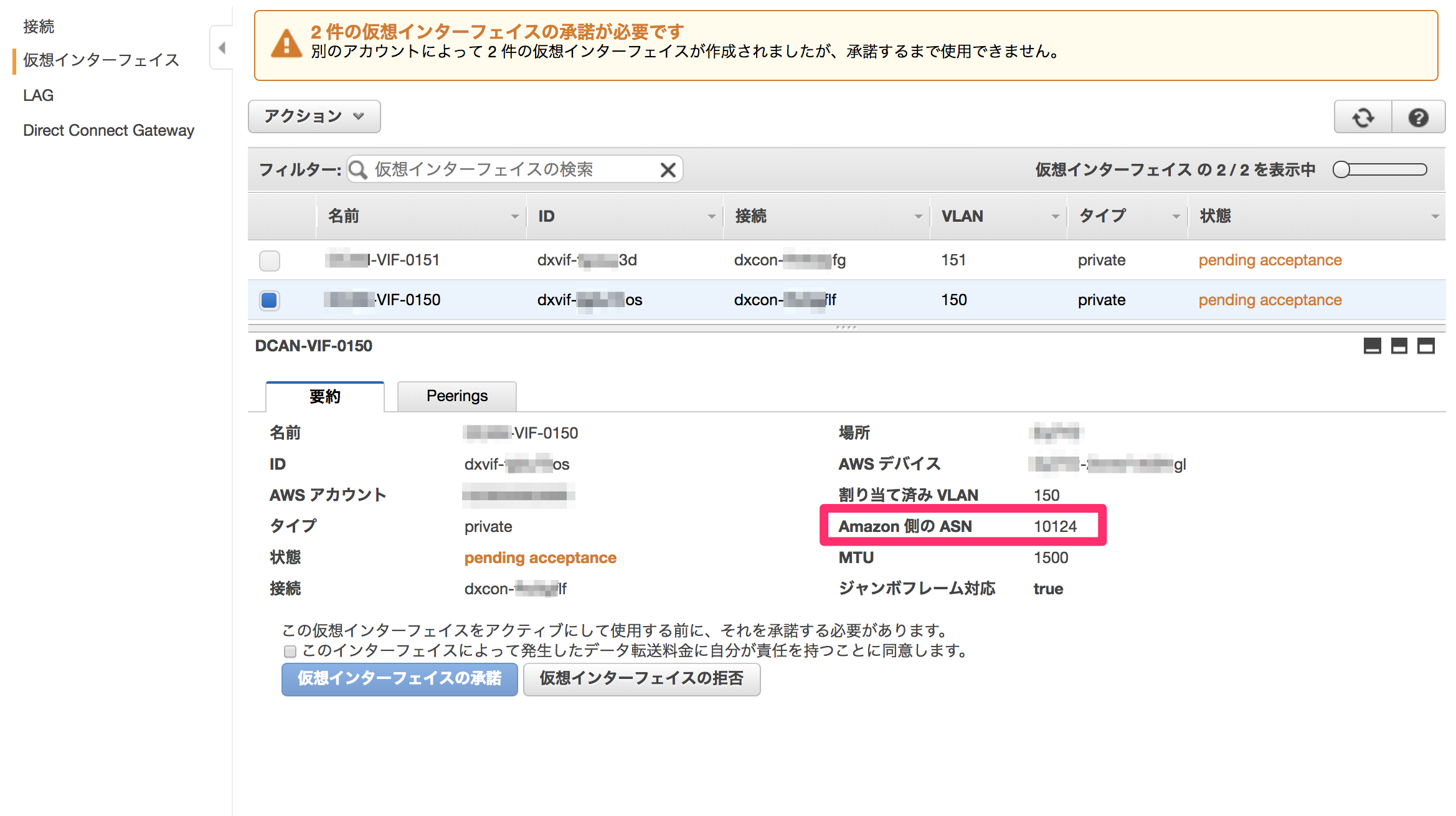The width and height of the screenshot is (1456, 816).
Task: Collapse the sidebar with the arrow icon
Action: pyautogui.click(x=222, y=48)
